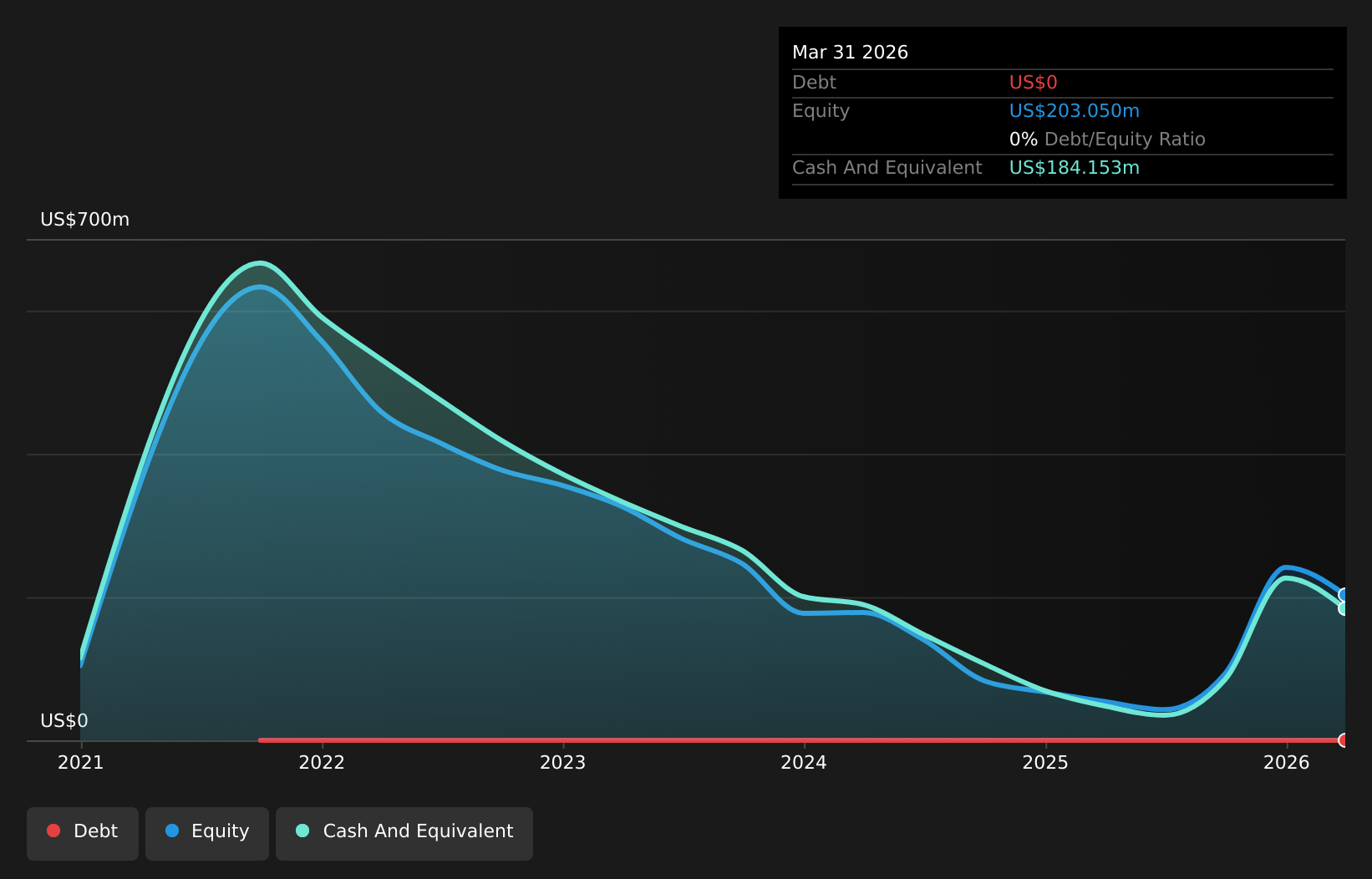Click the US$203.050m equity value

pos(1074,111)
